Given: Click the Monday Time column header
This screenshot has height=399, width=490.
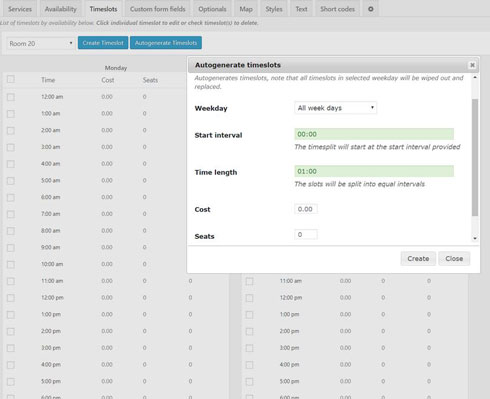Looking at the screenshot, I should 48,80.
